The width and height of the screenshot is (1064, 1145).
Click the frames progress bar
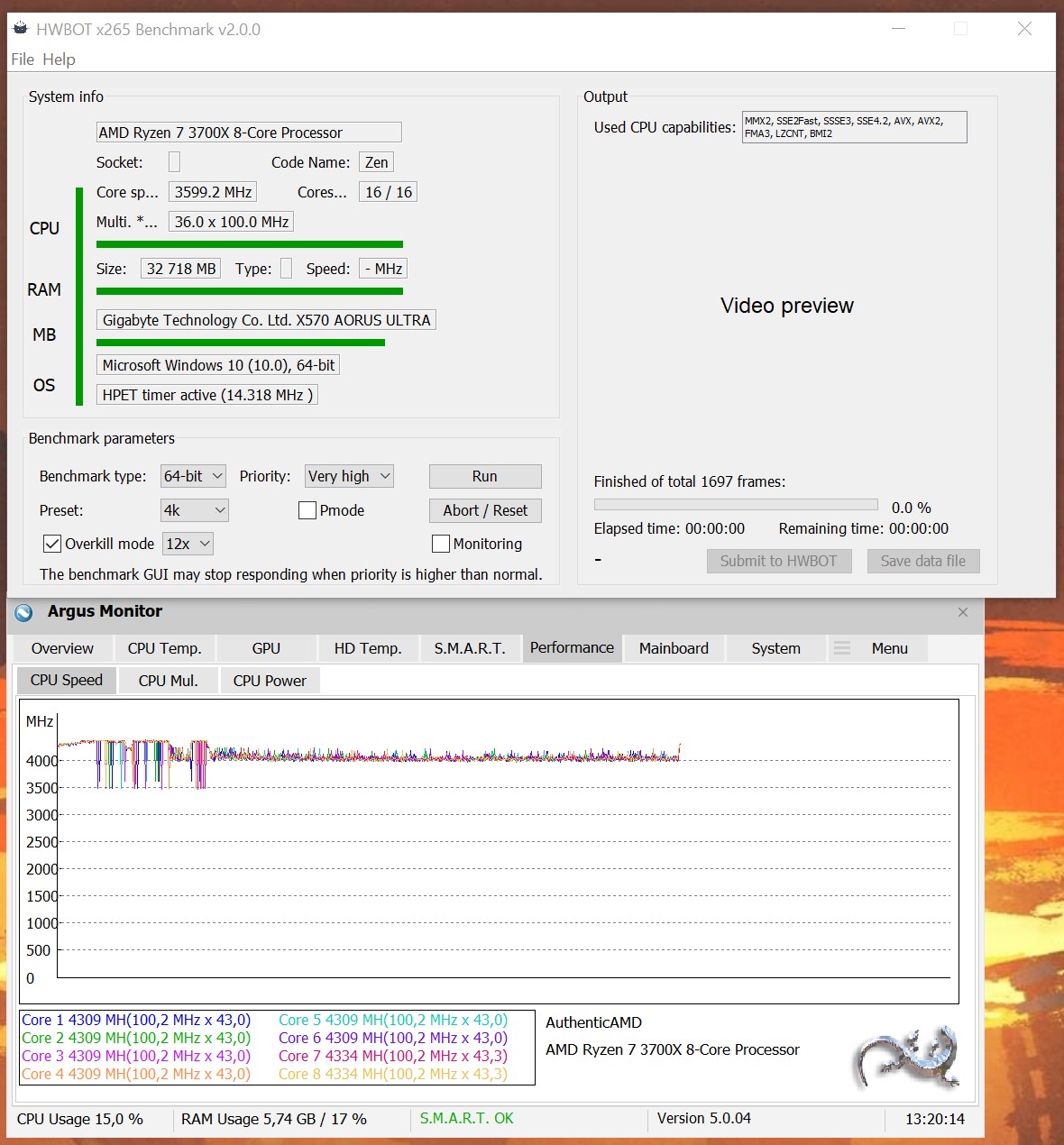click(x=736, y=505)
